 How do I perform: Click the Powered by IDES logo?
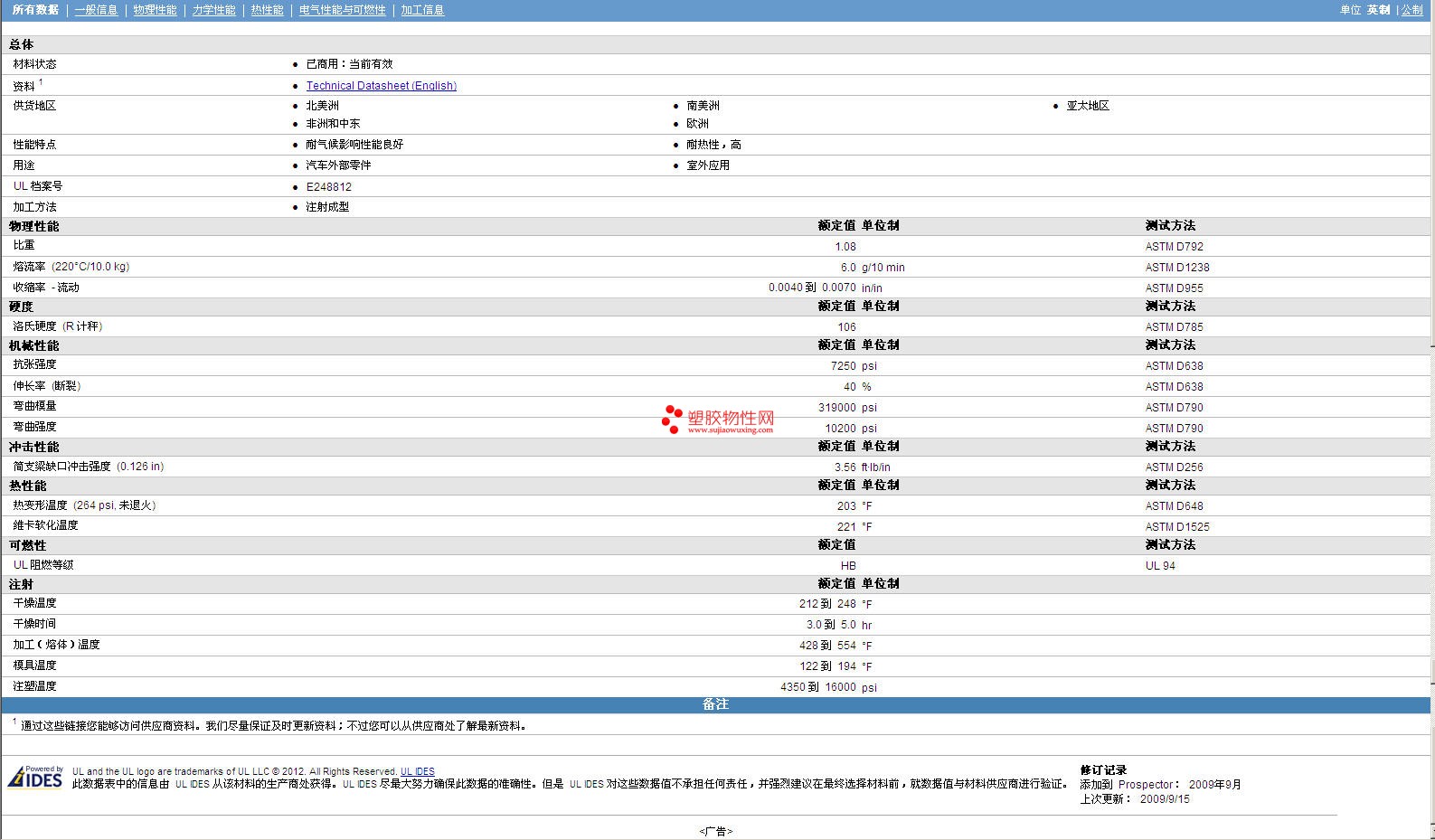[35, 777]
